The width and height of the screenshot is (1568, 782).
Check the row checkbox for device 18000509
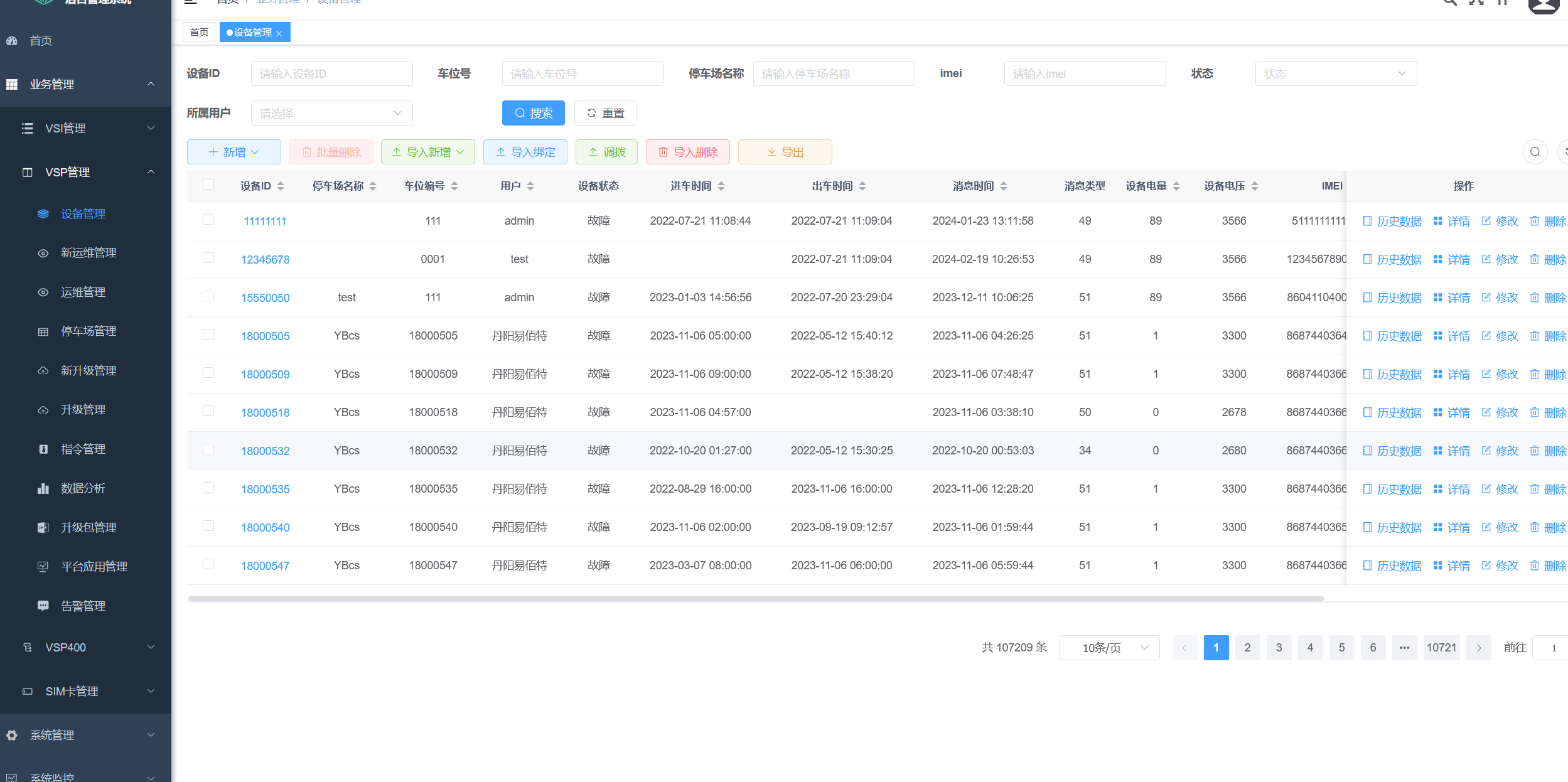pyautogui.click(x=208, y=373)
